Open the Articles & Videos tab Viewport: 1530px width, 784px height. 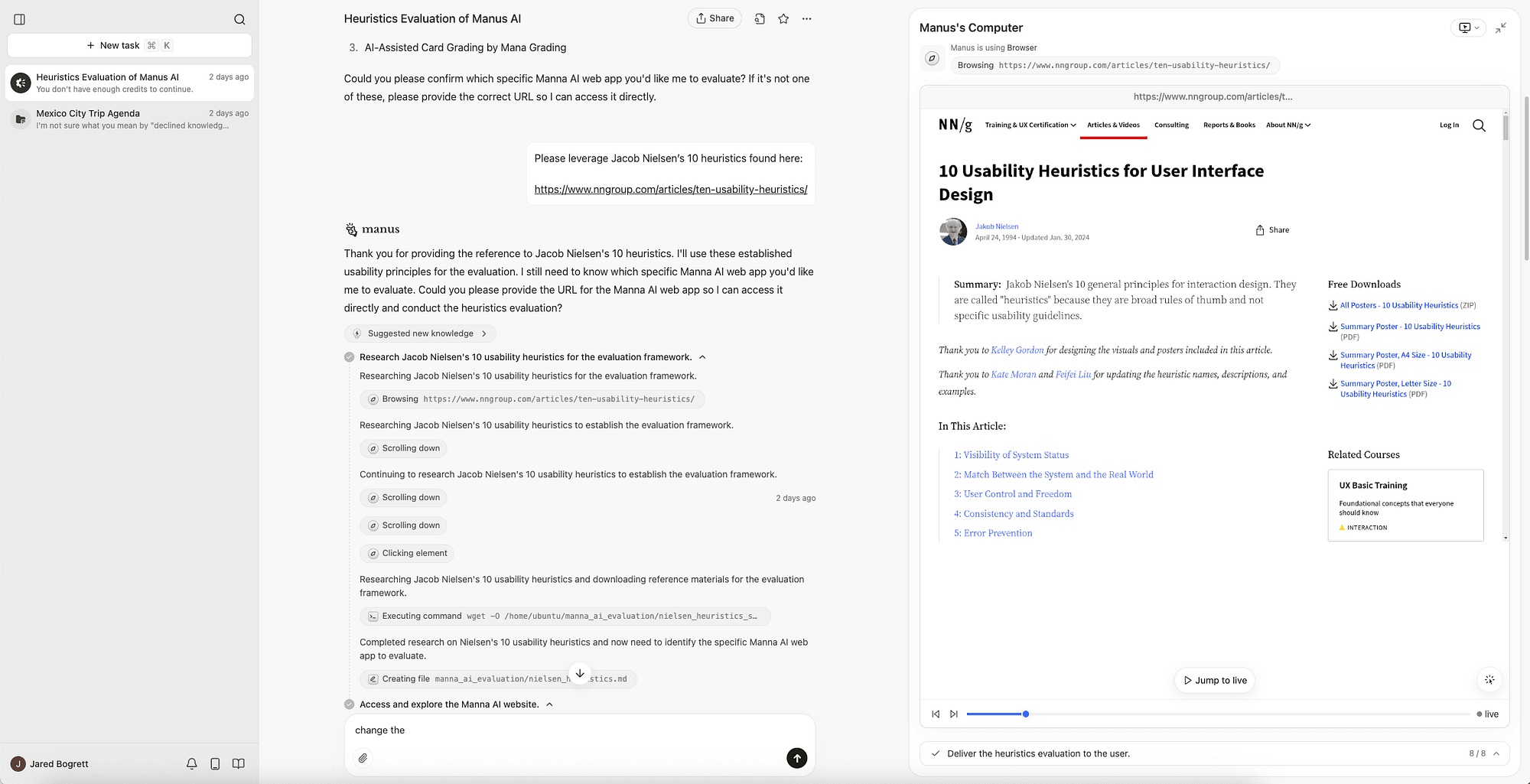pyautogui.click(x=1113, y=125)
